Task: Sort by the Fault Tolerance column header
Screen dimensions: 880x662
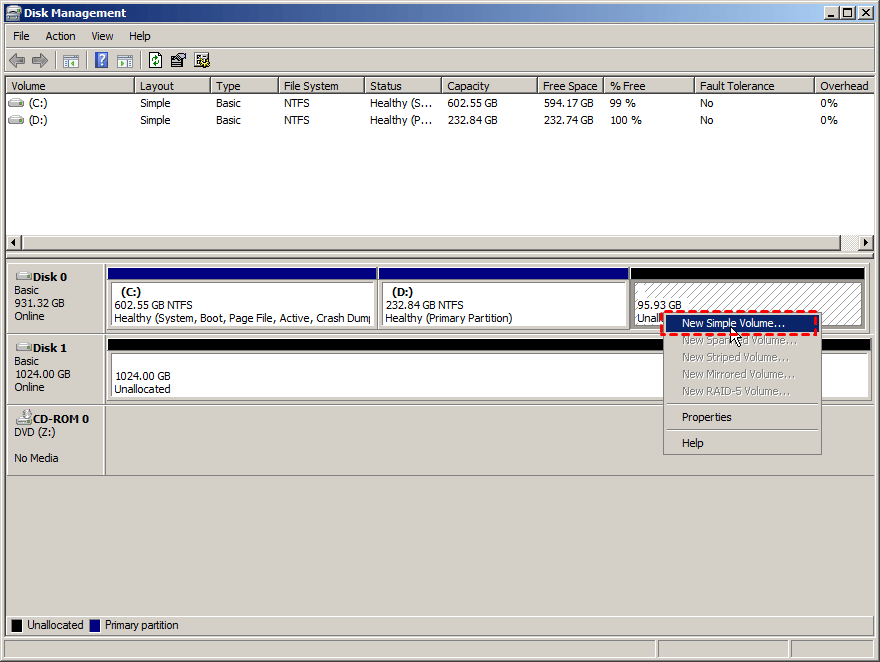Action: click(754, 86)
